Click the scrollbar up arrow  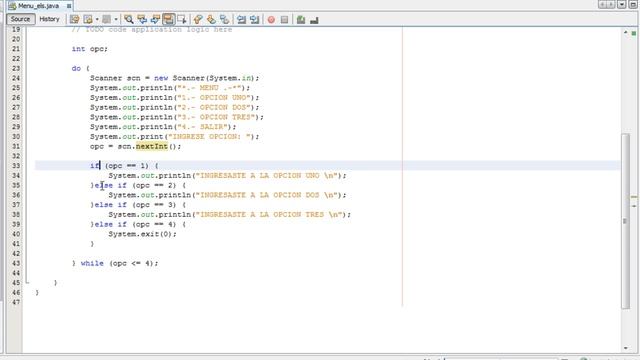pos(626,32)
